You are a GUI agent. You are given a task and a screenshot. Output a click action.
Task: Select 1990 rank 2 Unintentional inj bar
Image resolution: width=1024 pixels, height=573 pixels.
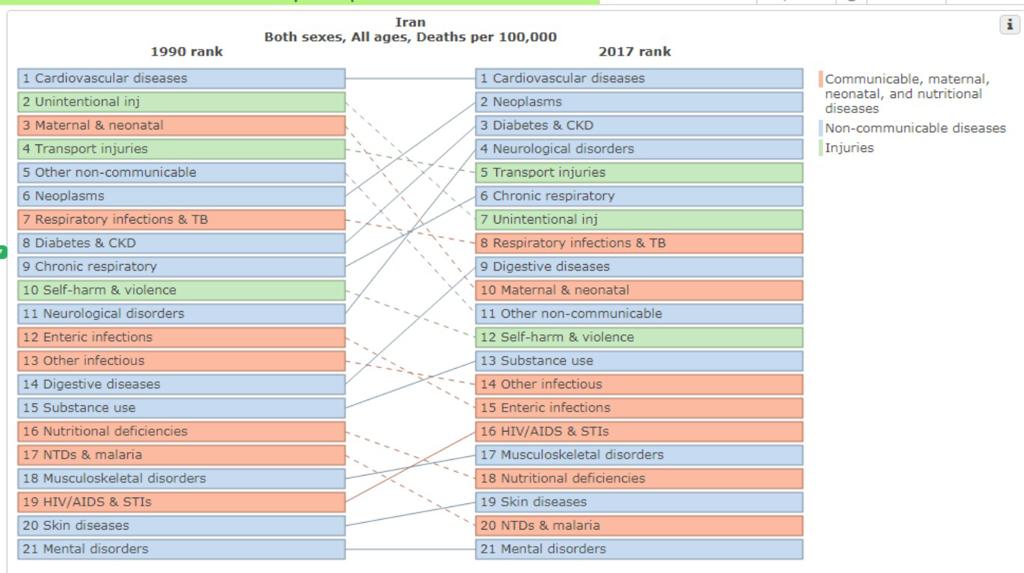pos(182,102)
